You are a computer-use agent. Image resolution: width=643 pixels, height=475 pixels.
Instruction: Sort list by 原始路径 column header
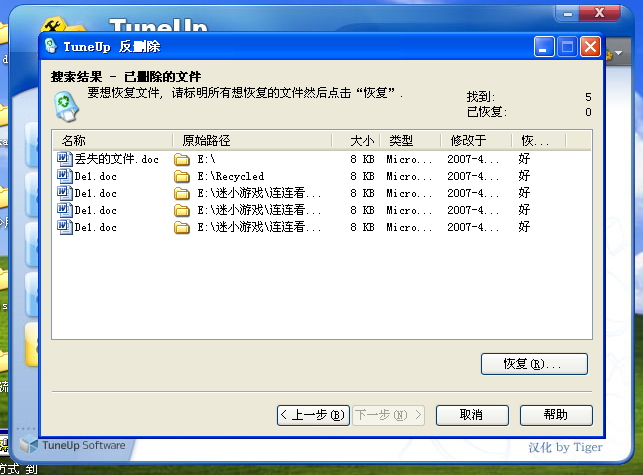pos(252,141)
